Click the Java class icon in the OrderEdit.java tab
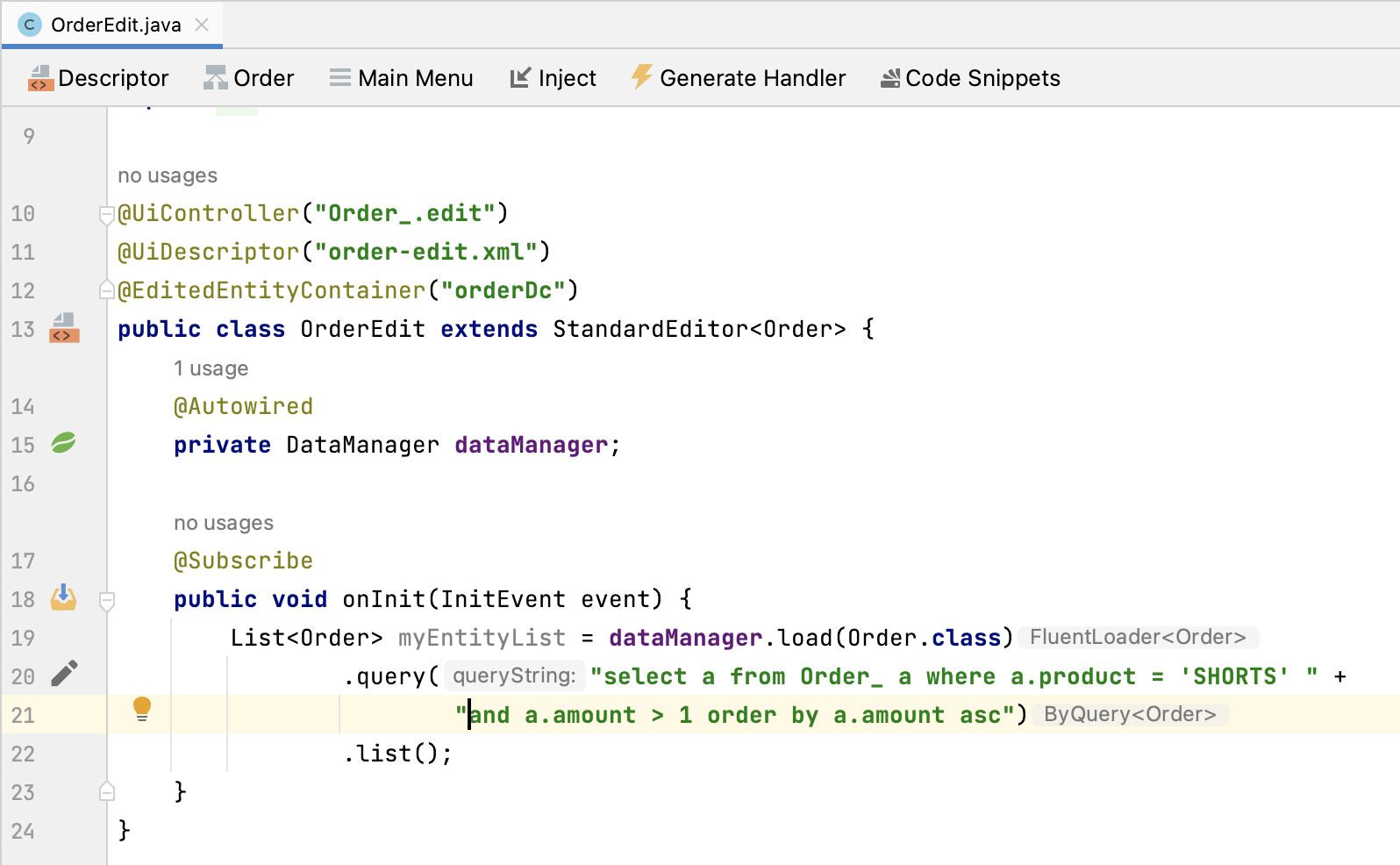This screenshot has width=1400, height=865. pos(29,25)
